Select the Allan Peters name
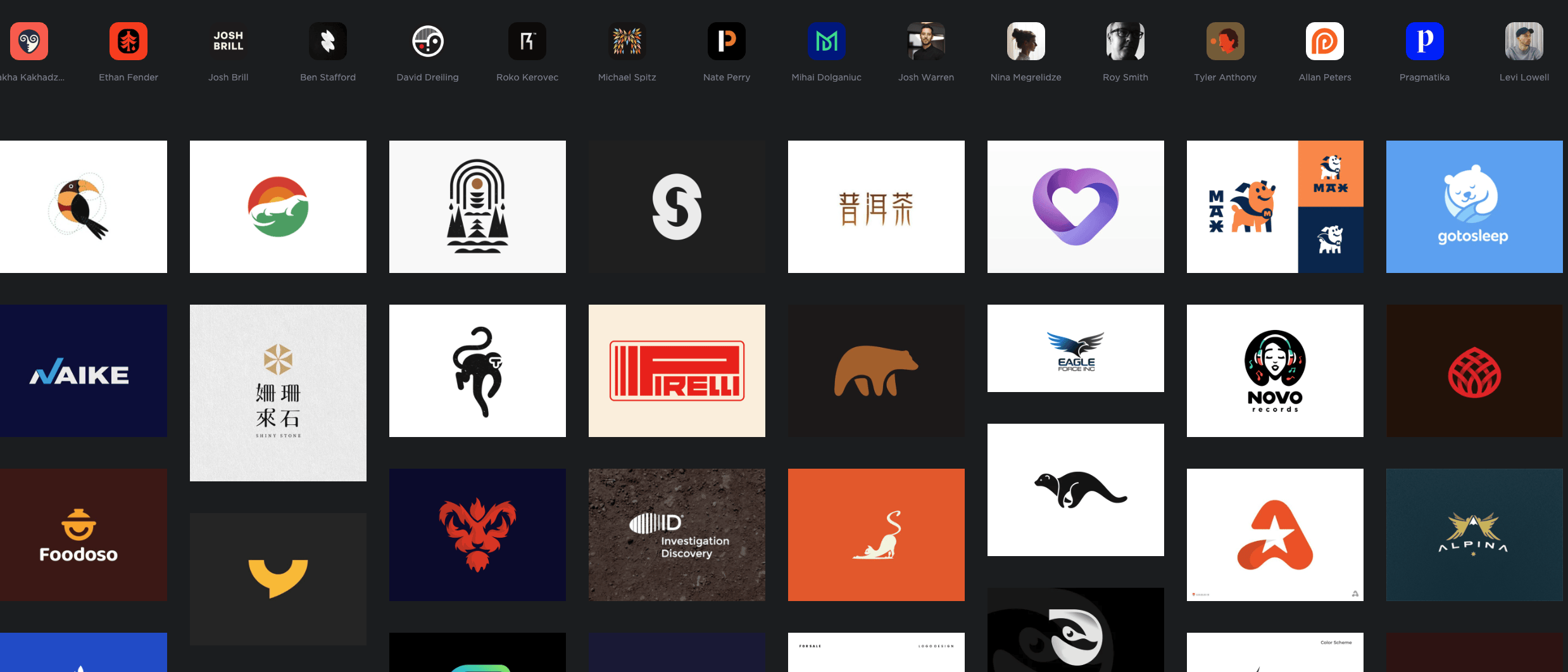 (x=1325, y=77)
